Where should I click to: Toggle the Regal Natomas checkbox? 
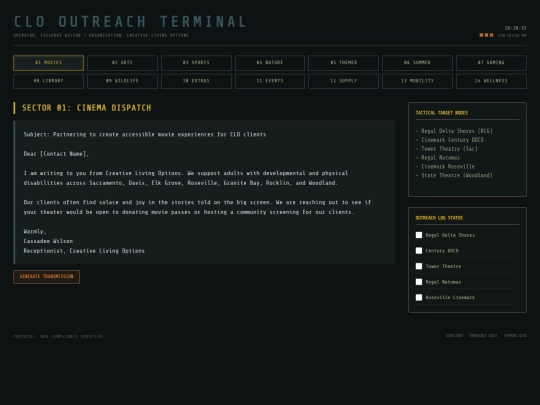point(419,282)
